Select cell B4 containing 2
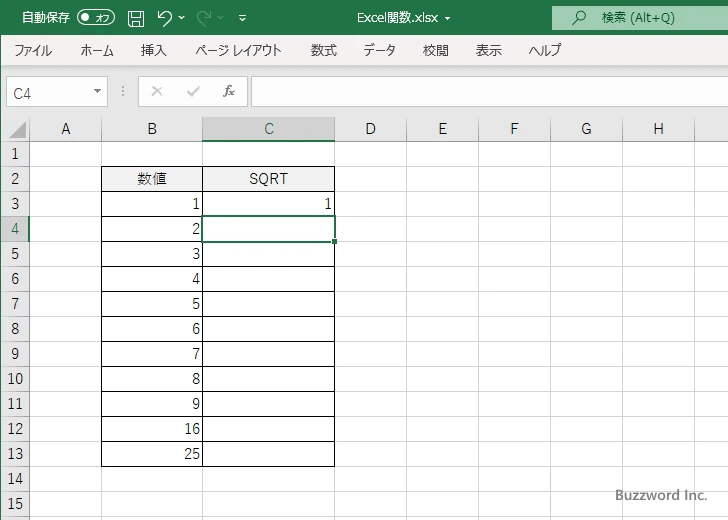Image resolution: width=728 pixels, height=520 pixels. (152, 229)
